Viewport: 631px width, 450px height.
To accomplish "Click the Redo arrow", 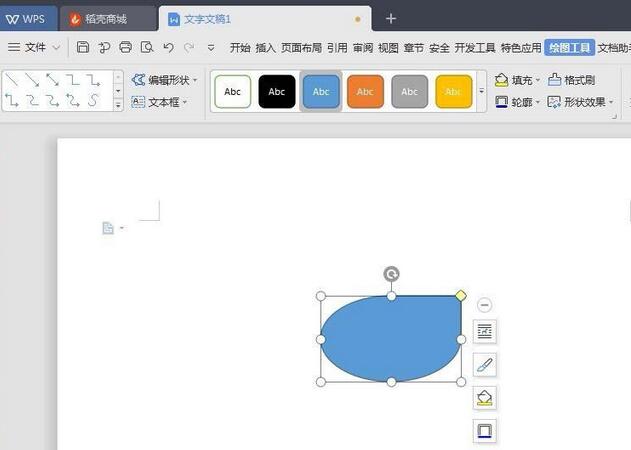I will pos(189,48).
